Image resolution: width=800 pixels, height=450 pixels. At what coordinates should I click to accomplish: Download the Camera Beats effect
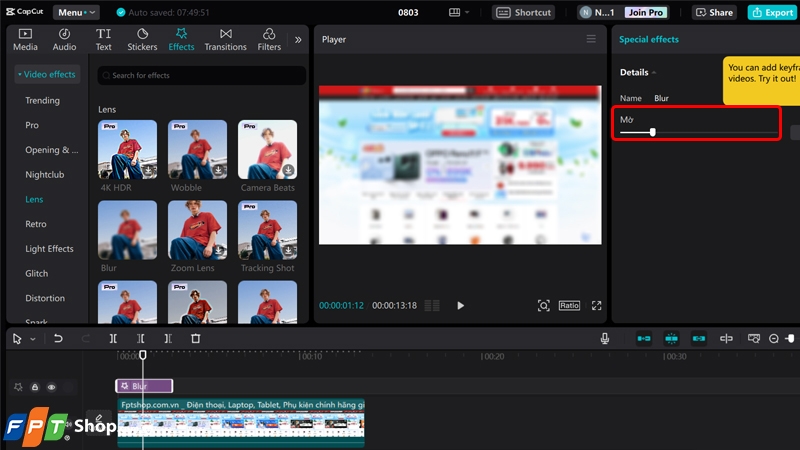coord(288,170)
